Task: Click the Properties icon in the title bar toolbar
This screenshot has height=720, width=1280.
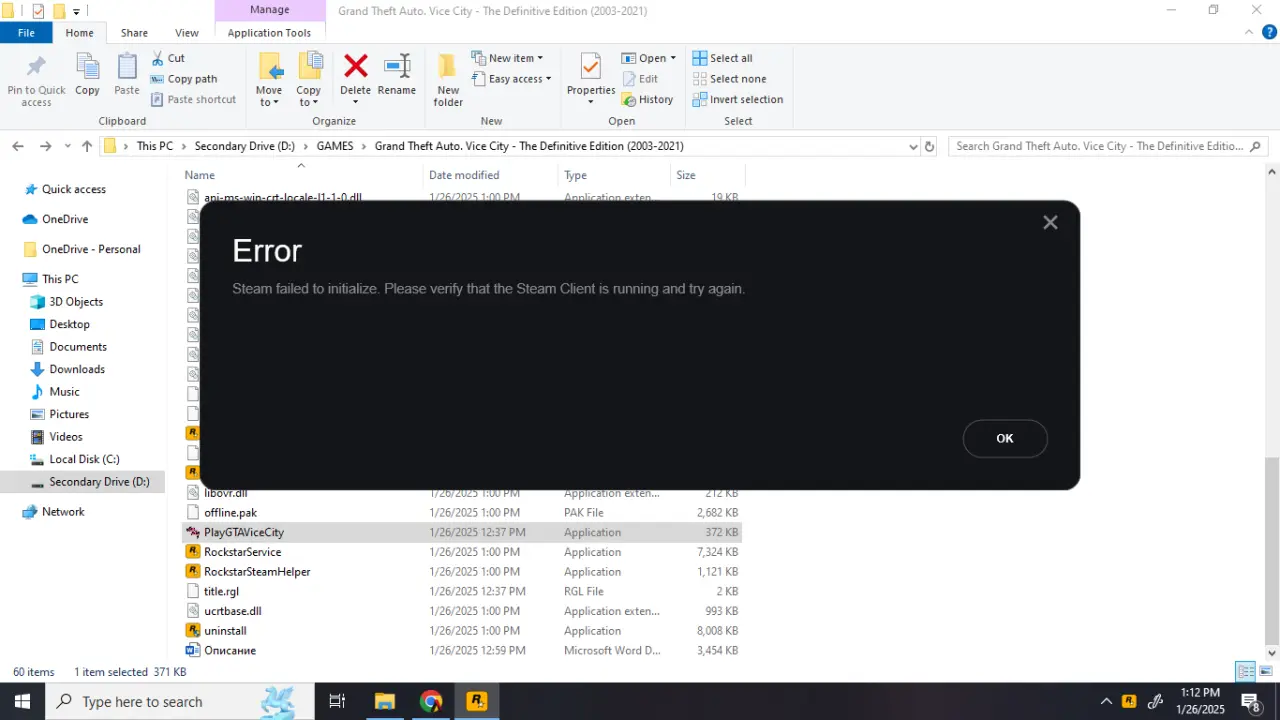Action: (x=38, y=11)
